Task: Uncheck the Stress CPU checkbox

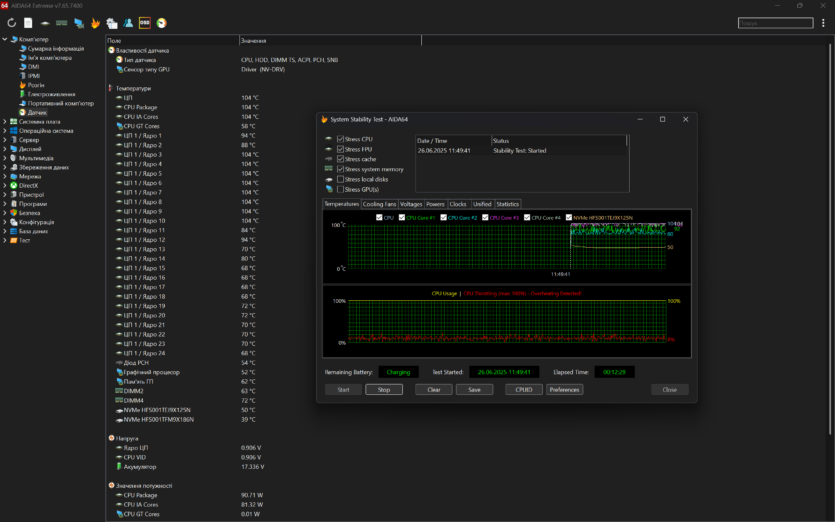Action: click(340, 139)
